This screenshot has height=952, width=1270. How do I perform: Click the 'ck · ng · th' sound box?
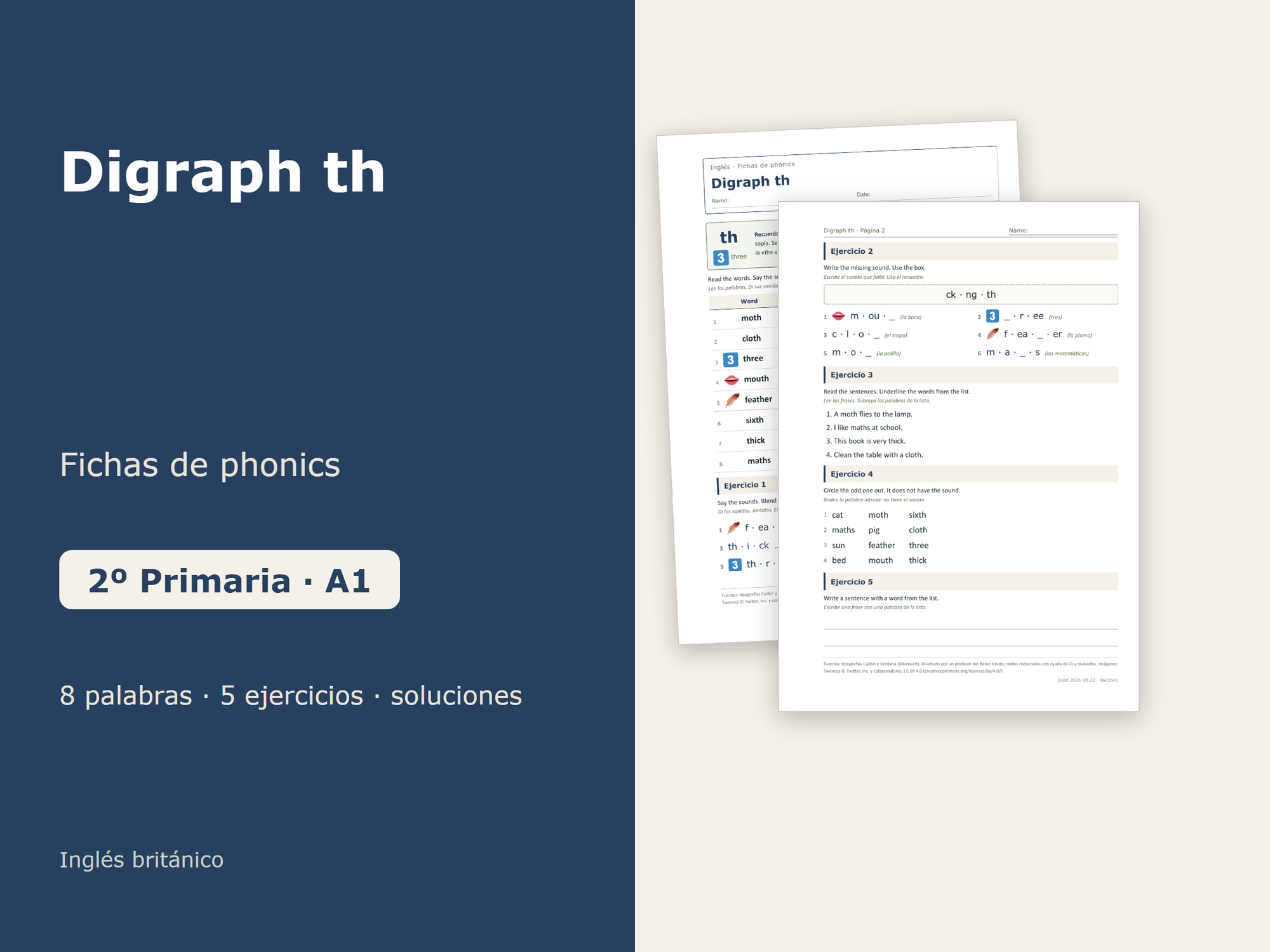(x=970, y=294)
